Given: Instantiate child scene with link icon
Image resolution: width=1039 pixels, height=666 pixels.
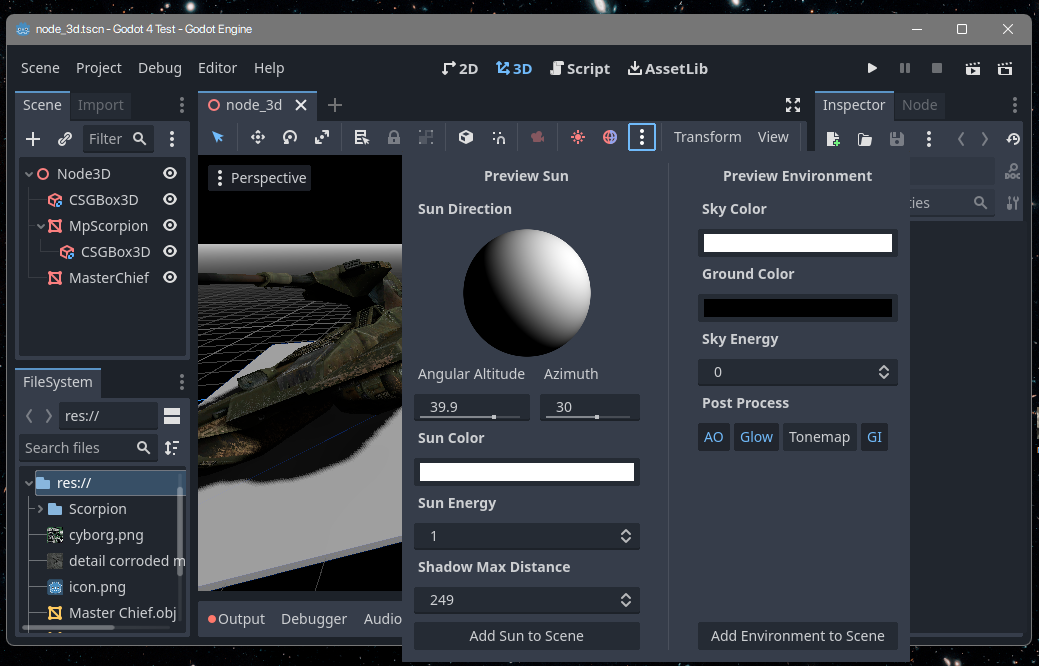Looking at the screenshot, I should click(x=64, y=139).
